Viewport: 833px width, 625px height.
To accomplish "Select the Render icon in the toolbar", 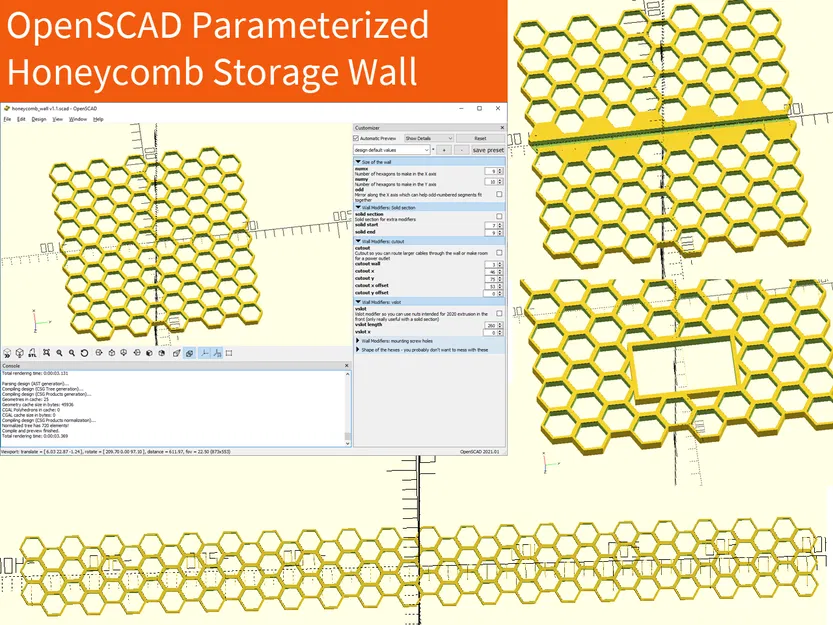I will click(19, 353).
